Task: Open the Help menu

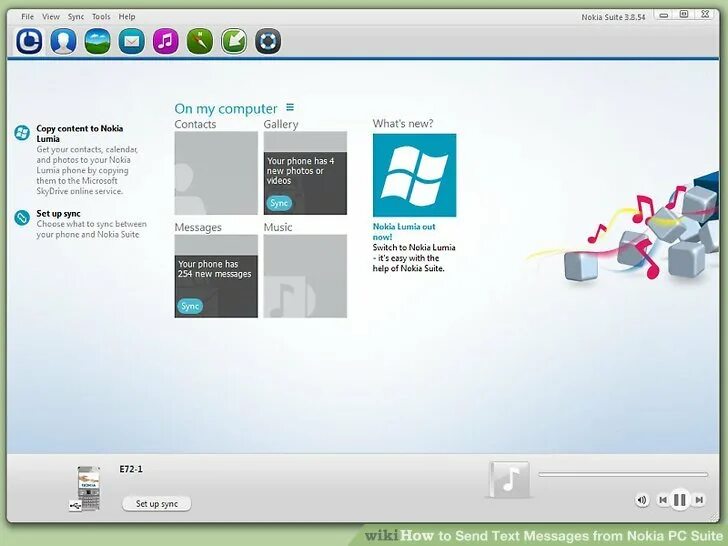Action: tap(127, 17)
